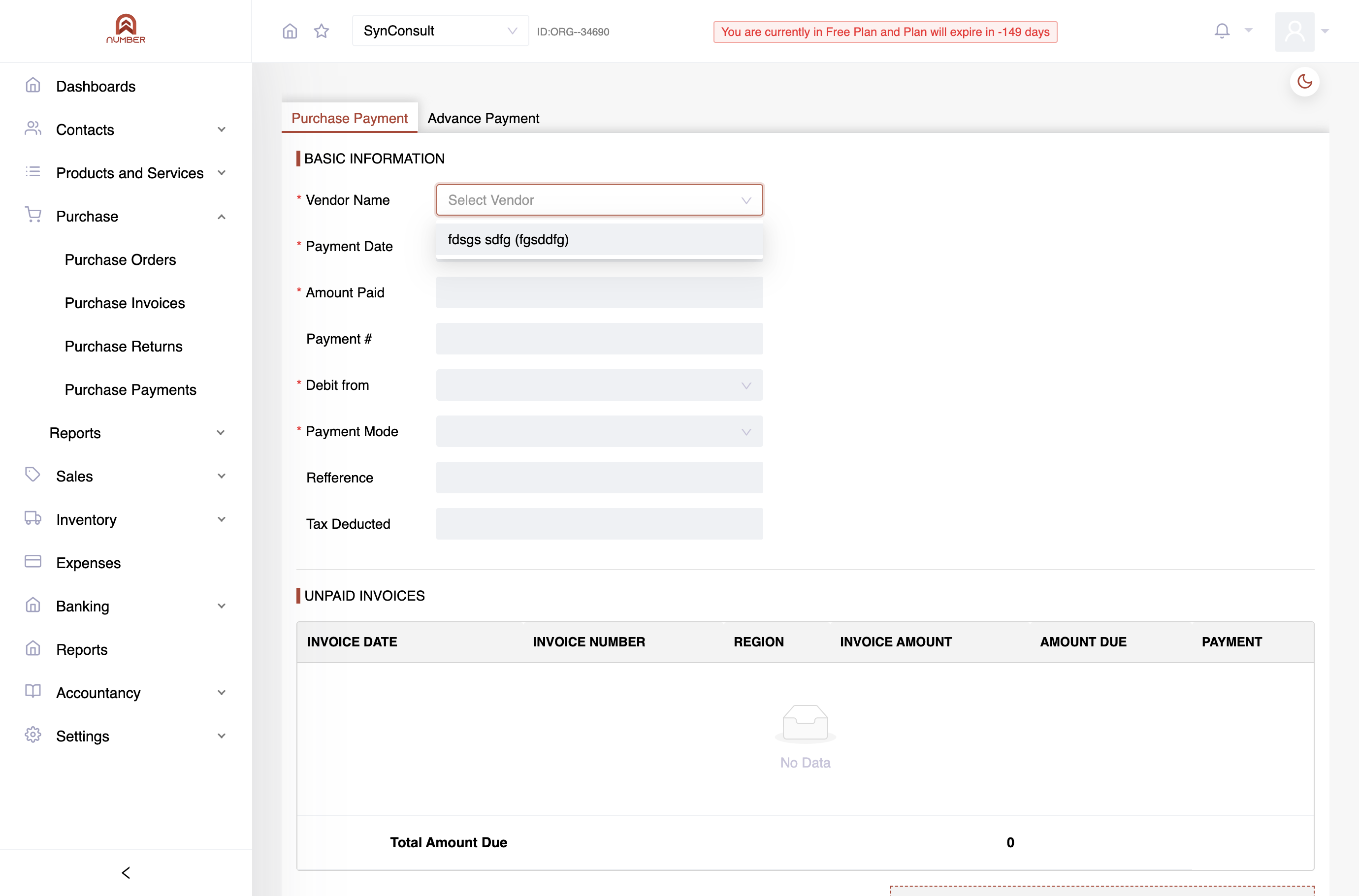Click the Amount Paid input field
This screenshot has width=1359, height=896.
coord(599,292)
